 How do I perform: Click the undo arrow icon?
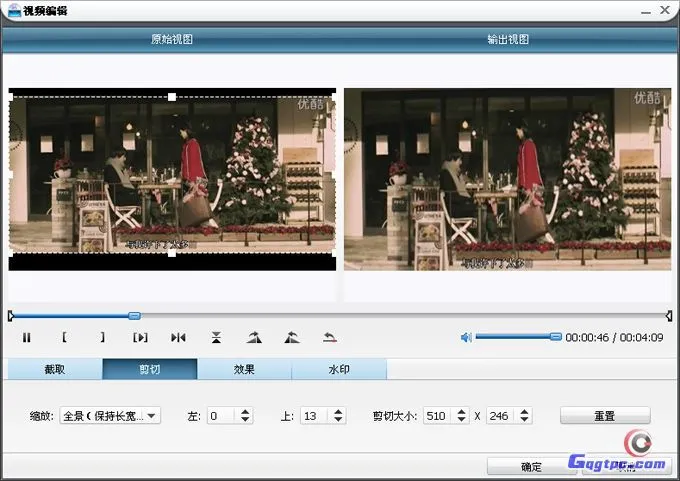pyautogui.click(x=329, y=338)
